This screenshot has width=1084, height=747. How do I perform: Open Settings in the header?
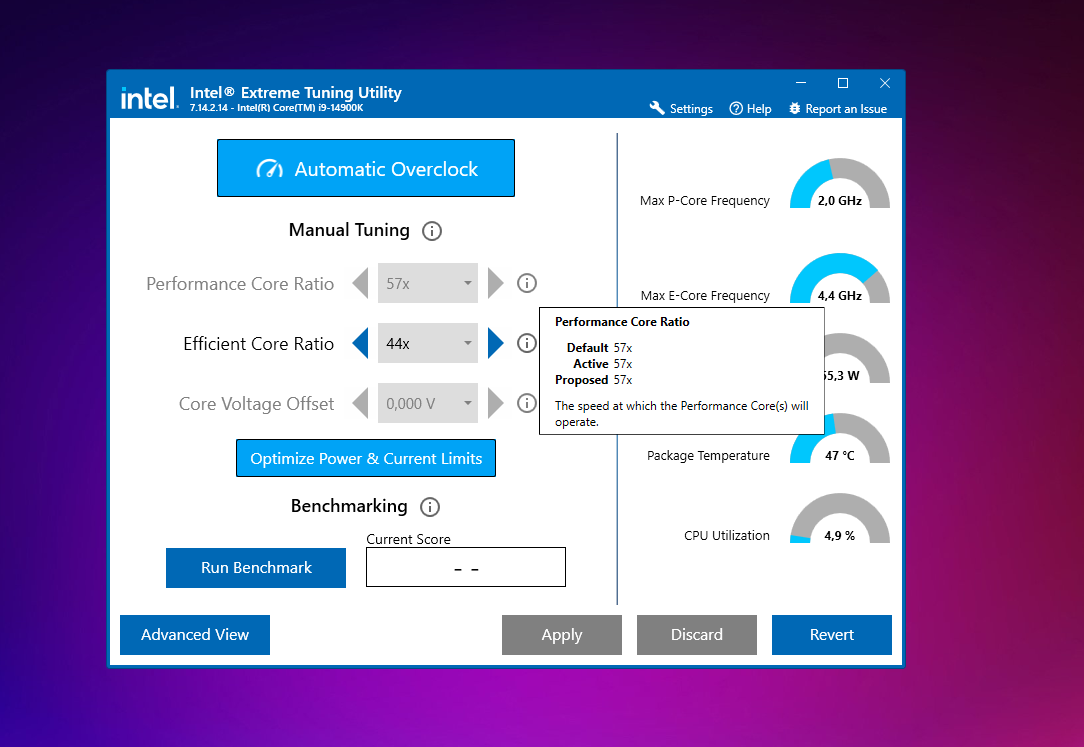tap(681, 108)
